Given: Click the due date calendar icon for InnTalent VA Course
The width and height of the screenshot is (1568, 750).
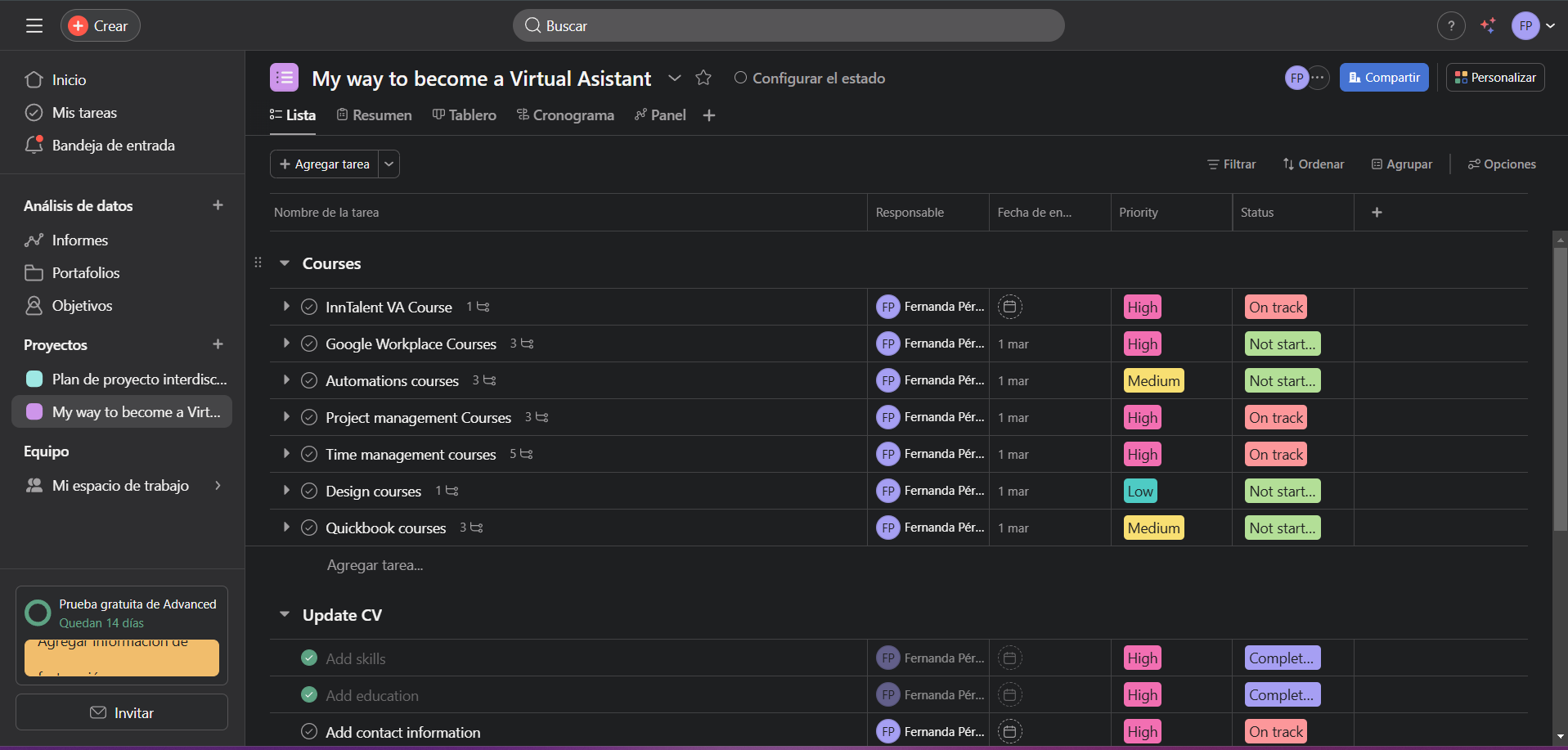Looking at the screenshot, I should coord(1010,307).
